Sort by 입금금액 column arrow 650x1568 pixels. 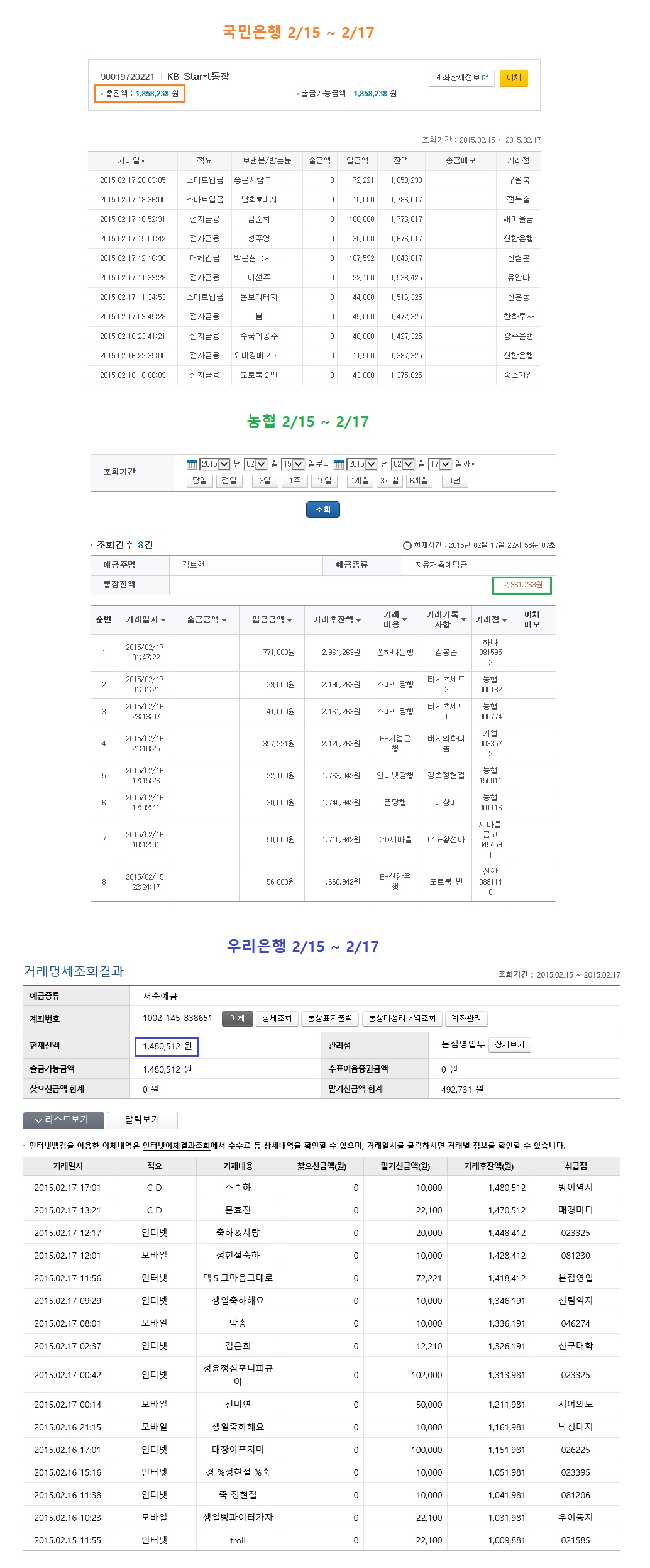[x=290, y=620]
